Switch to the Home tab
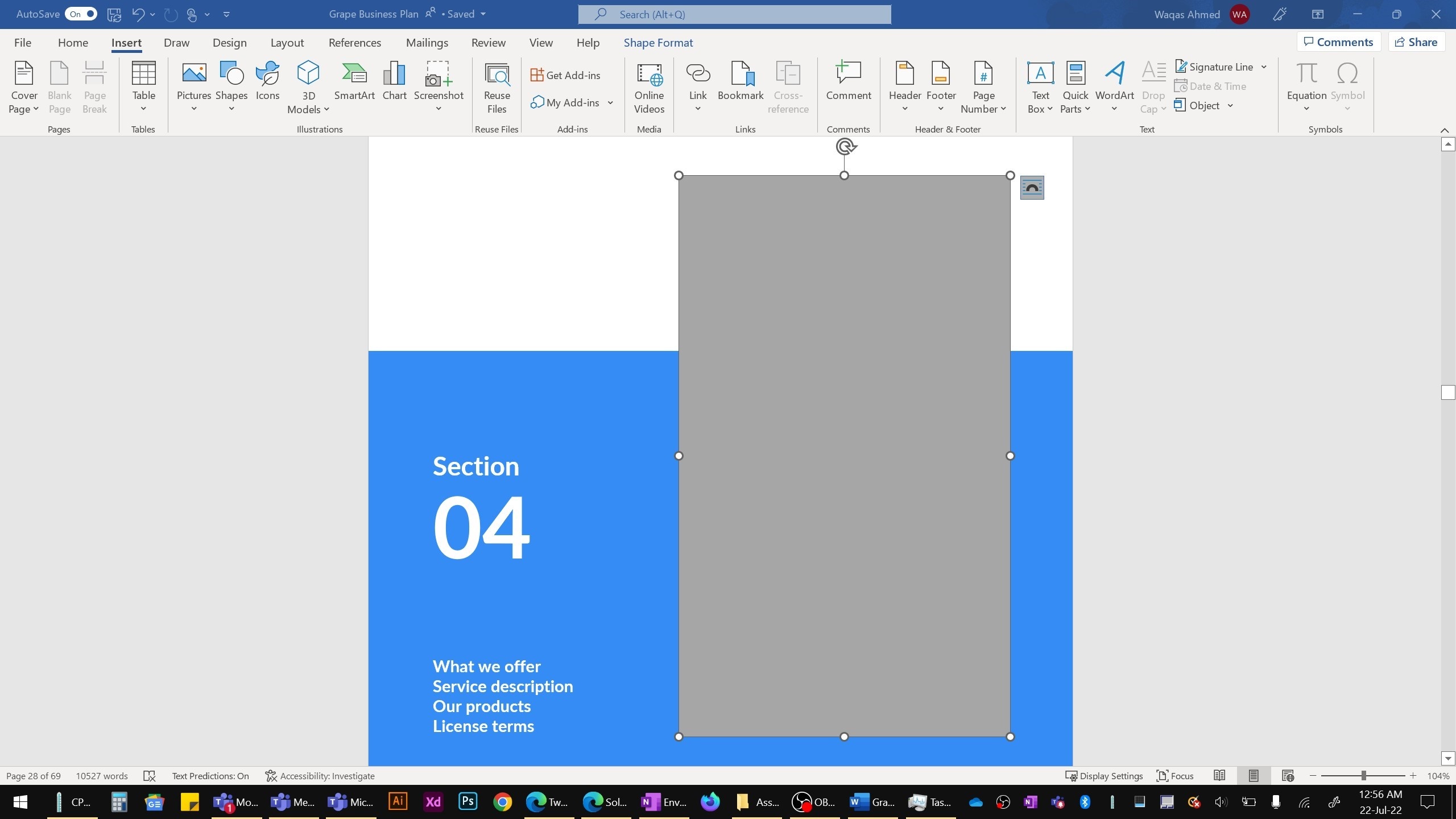 click(x=73, y=43)
